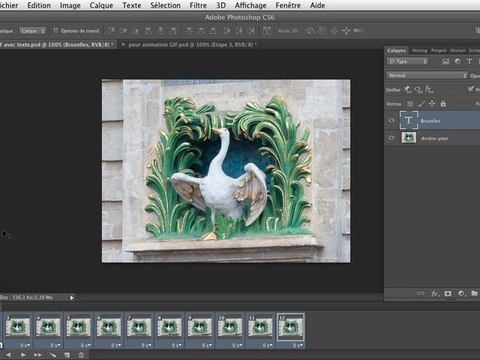Align bottom edges of layers
480x360 pixels.
point(135,31)
